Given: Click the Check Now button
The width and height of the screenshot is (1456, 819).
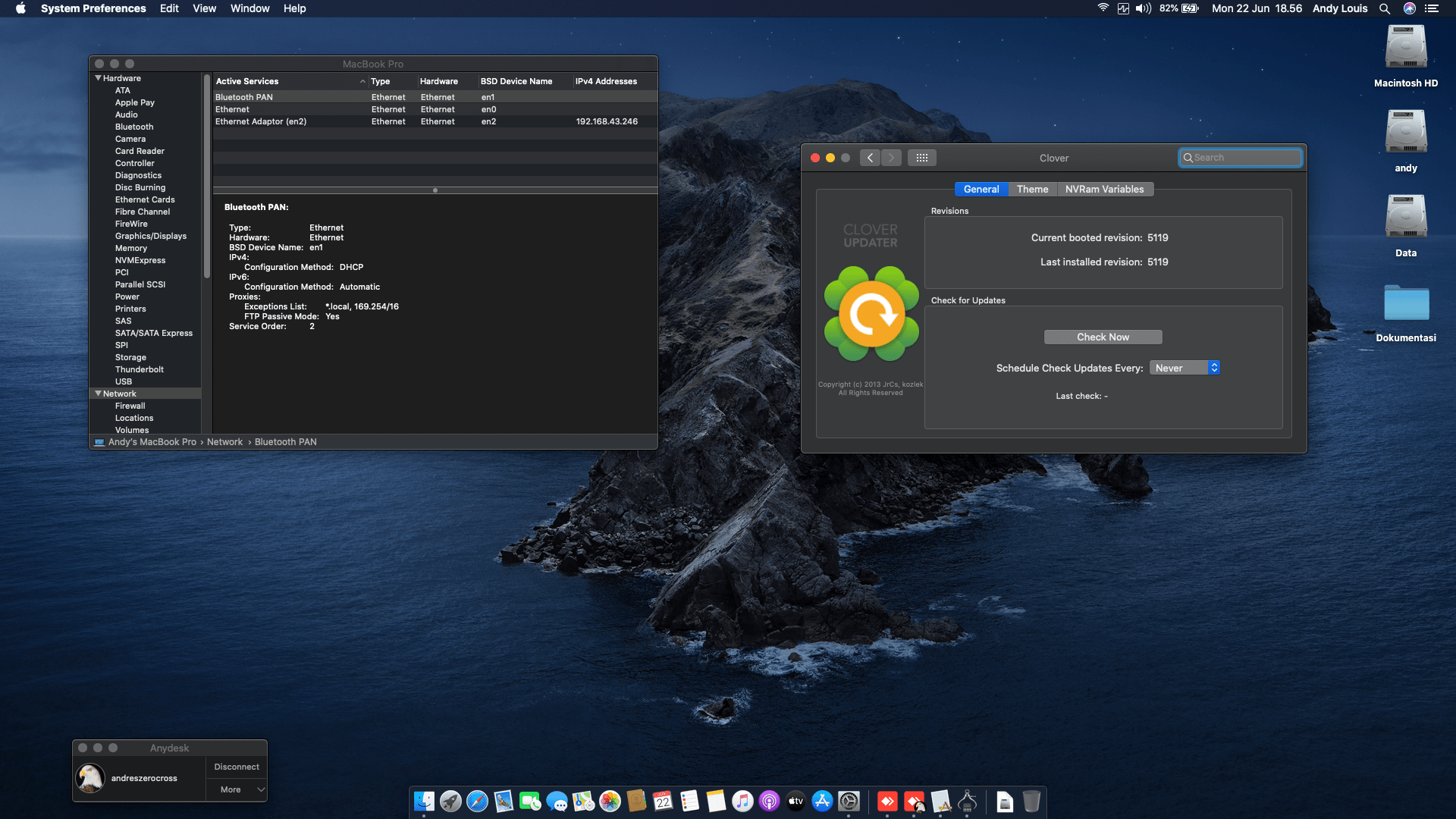Looking at the screenshot, I should tap(1103, 337).
